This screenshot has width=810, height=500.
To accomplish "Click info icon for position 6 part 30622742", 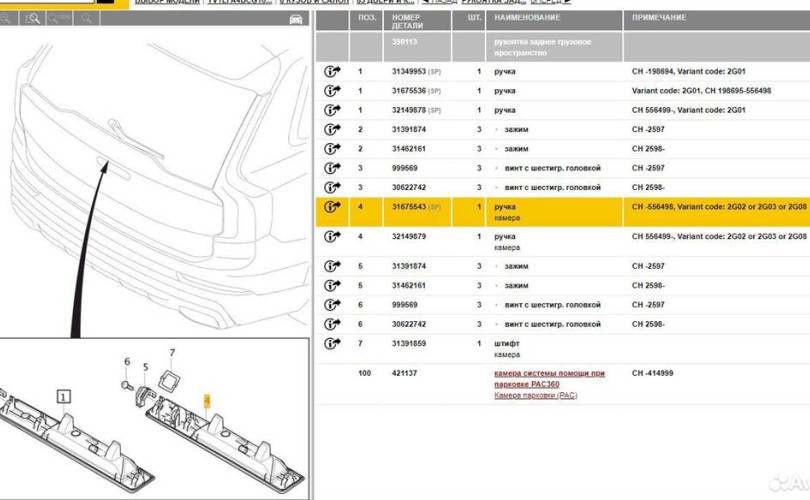I will click(x=332, y=324).
